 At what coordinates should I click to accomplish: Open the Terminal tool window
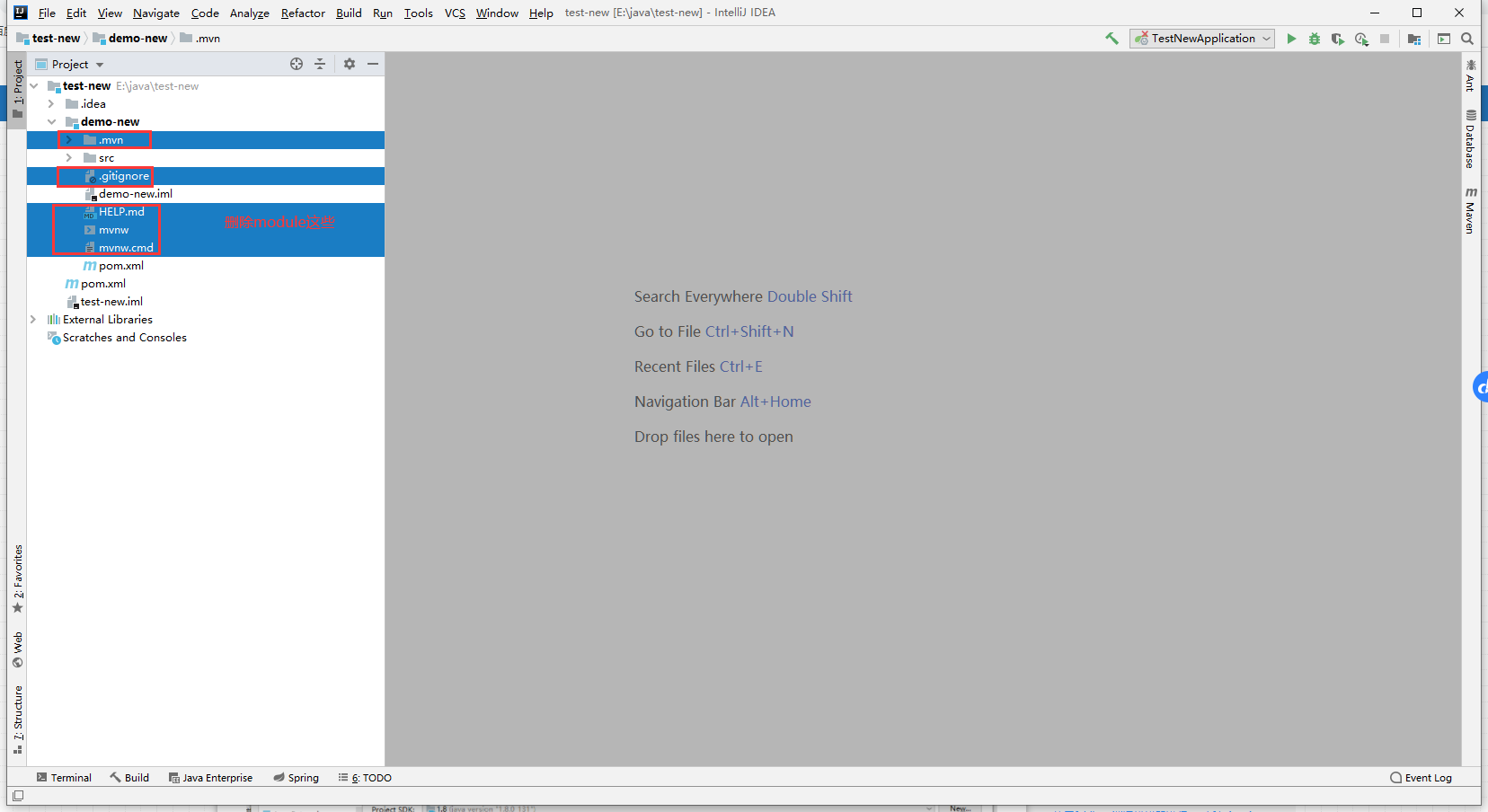pyautogui.click(x=64, y=778)
